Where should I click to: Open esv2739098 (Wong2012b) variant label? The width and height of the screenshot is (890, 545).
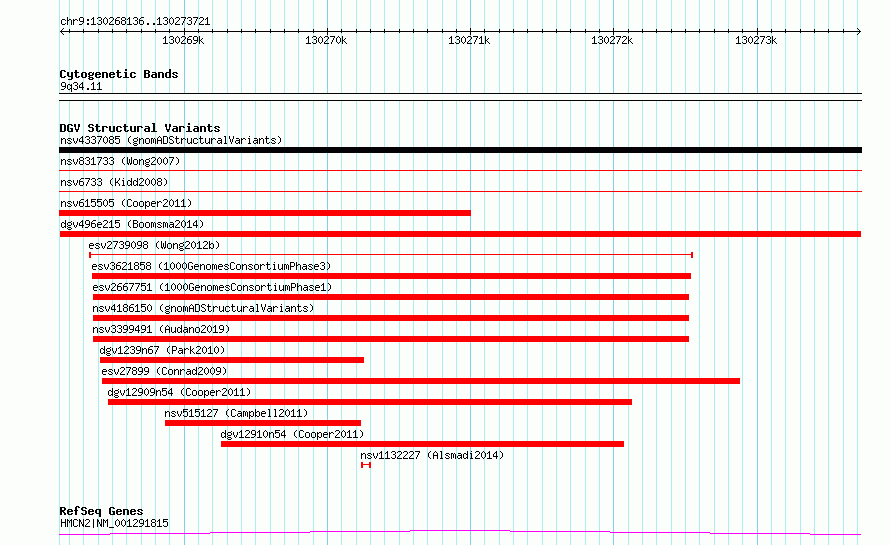pos(154,245)
